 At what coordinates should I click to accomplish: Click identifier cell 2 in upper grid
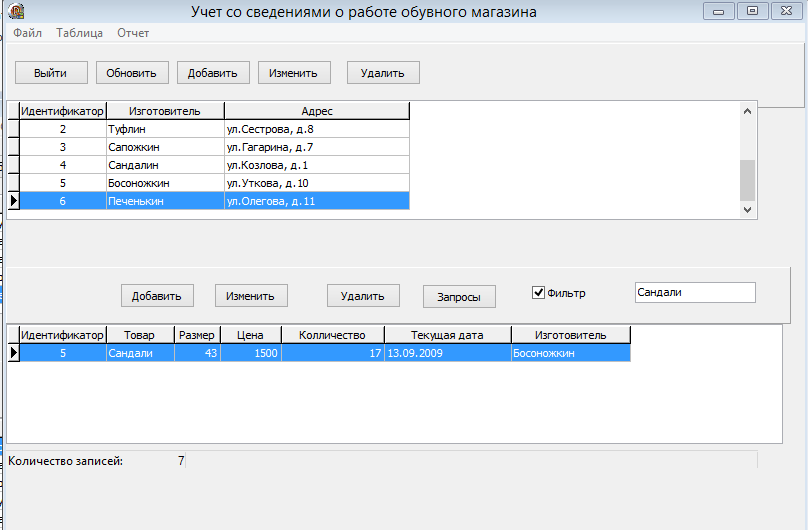pos(62,129)
